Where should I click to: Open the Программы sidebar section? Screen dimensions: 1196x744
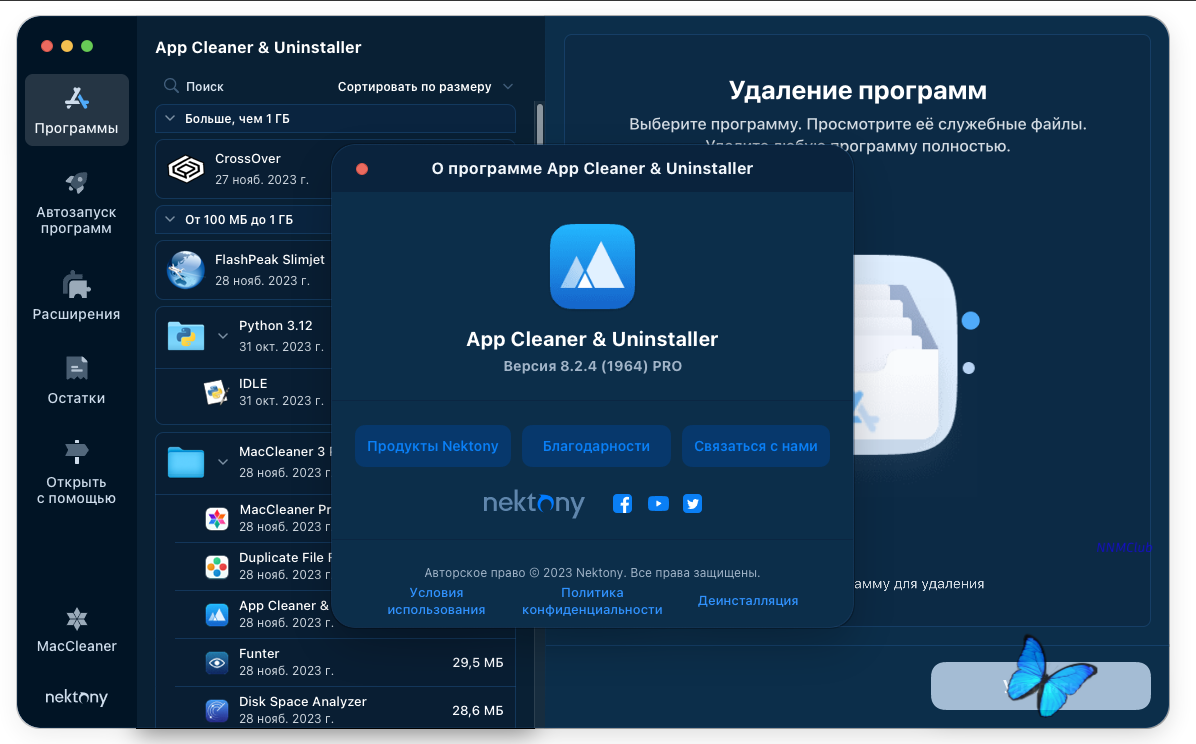click(76, 110)
